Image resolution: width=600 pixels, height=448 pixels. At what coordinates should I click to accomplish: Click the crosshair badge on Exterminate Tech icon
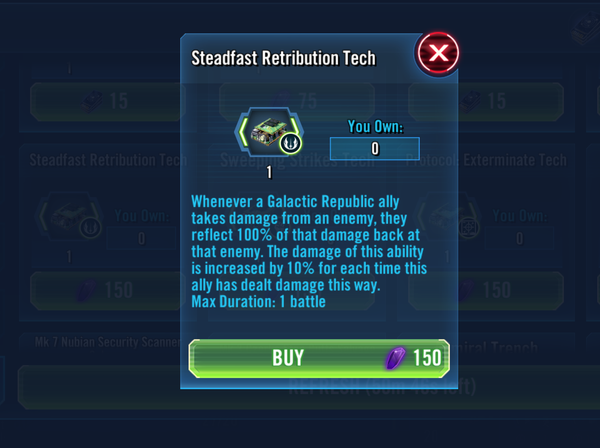pyautogui.click(x=469, y=228)
